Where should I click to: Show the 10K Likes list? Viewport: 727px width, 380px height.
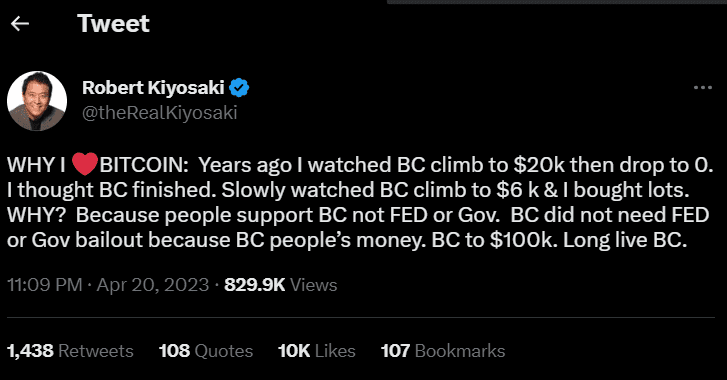point(317,351)
